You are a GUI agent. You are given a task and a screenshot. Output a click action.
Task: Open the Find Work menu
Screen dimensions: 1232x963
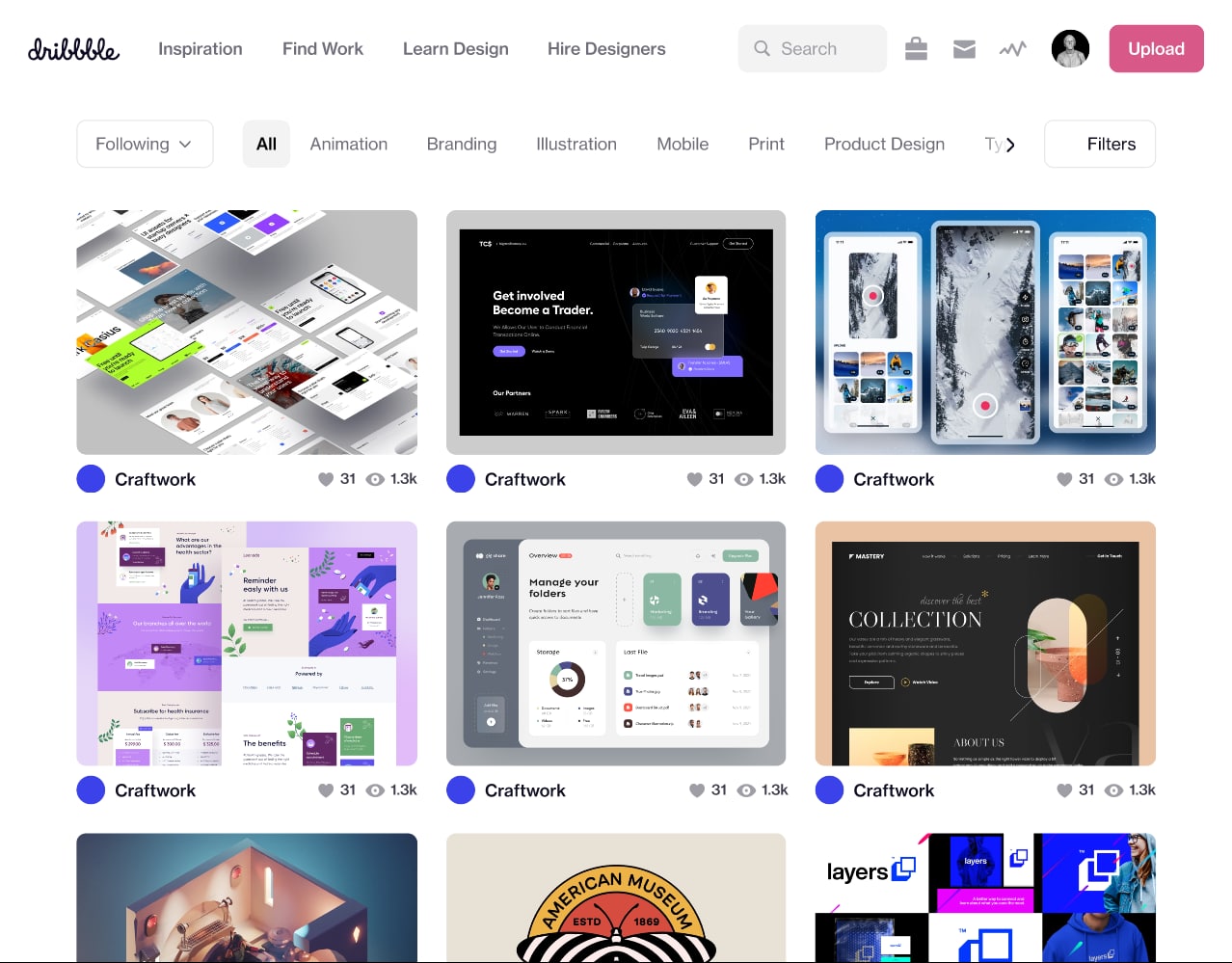323,48
